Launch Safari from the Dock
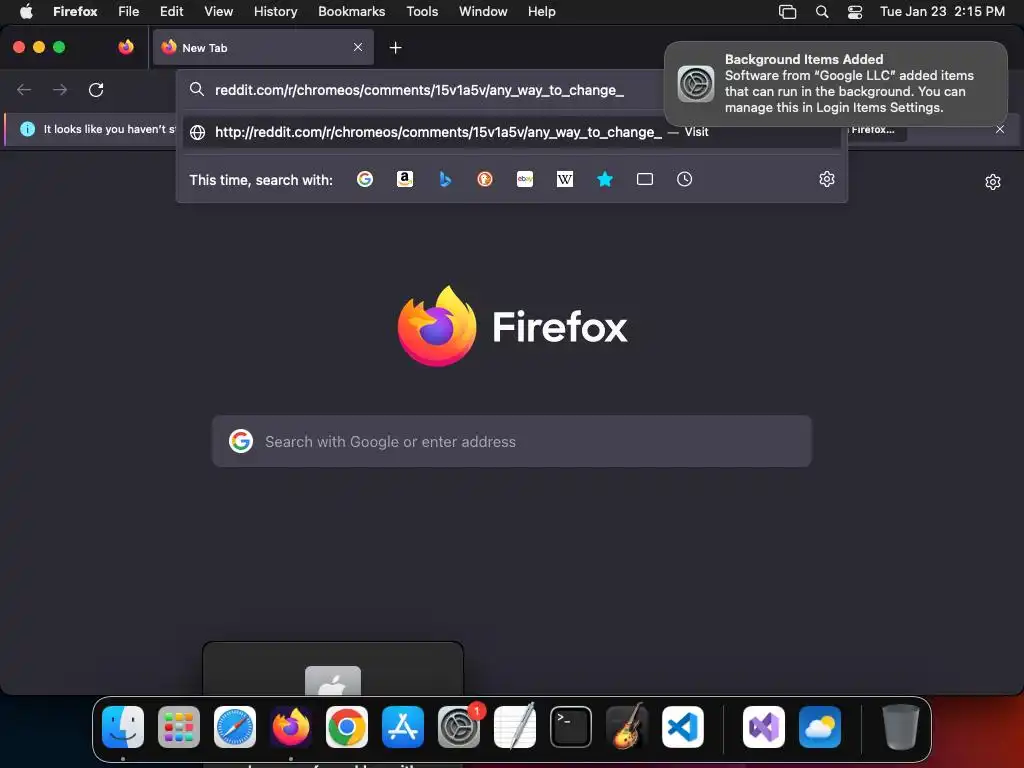Screen dimensions: 1024x768 tap(235, 727)
